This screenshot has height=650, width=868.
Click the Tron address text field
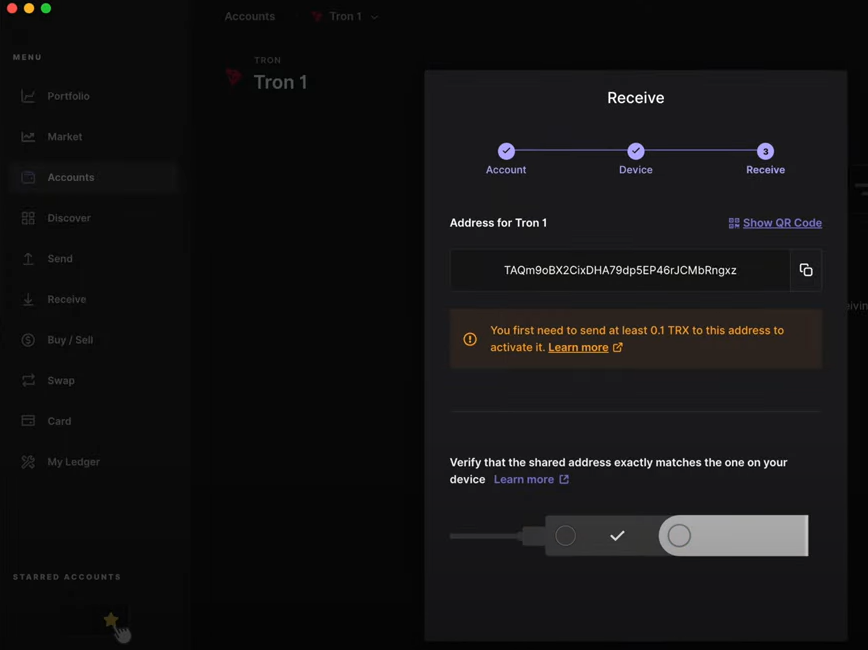click(620, 270)
